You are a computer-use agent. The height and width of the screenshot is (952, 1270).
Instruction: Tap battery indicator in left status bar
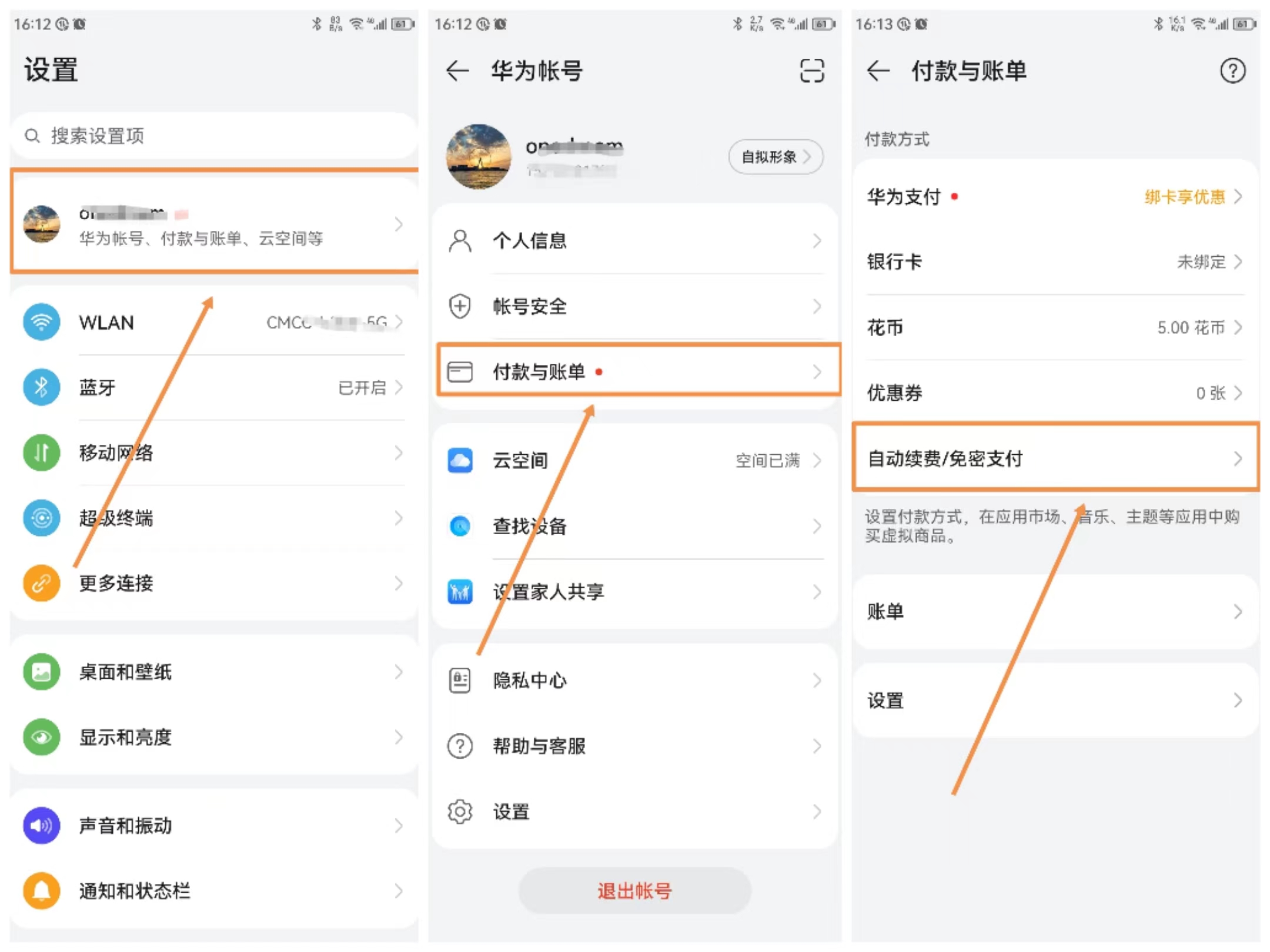tap(403, 24)
